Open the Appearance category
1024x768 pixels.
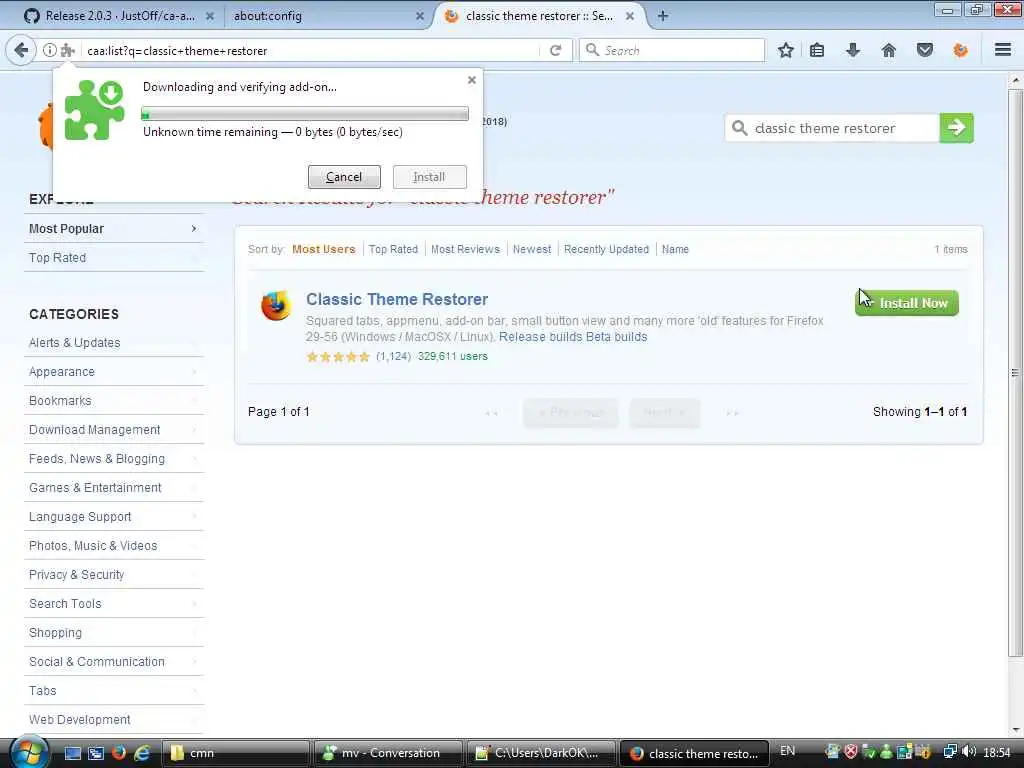[x=113, y=372]
